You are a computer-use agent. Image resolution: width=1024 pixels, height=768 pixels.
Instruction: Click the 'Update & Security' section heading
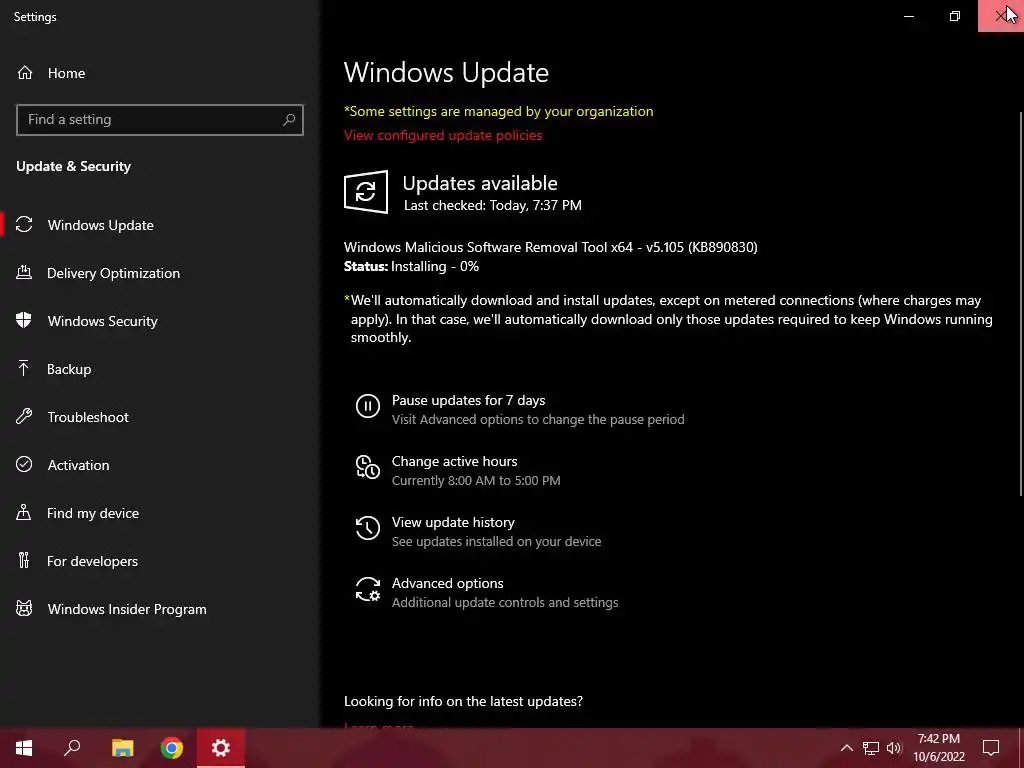(x=73, y=166)
